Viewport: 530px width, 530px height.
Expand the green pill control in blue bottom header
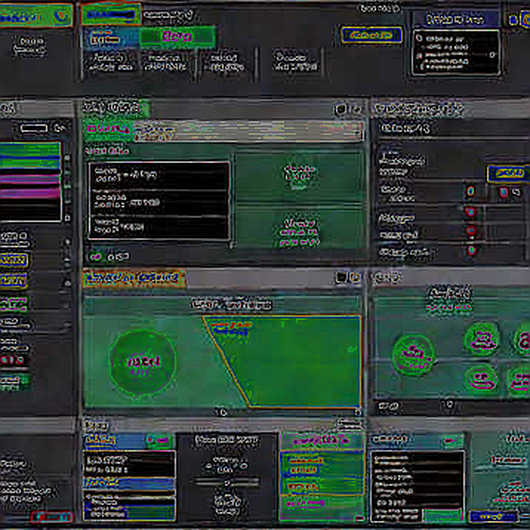point(159,440)
